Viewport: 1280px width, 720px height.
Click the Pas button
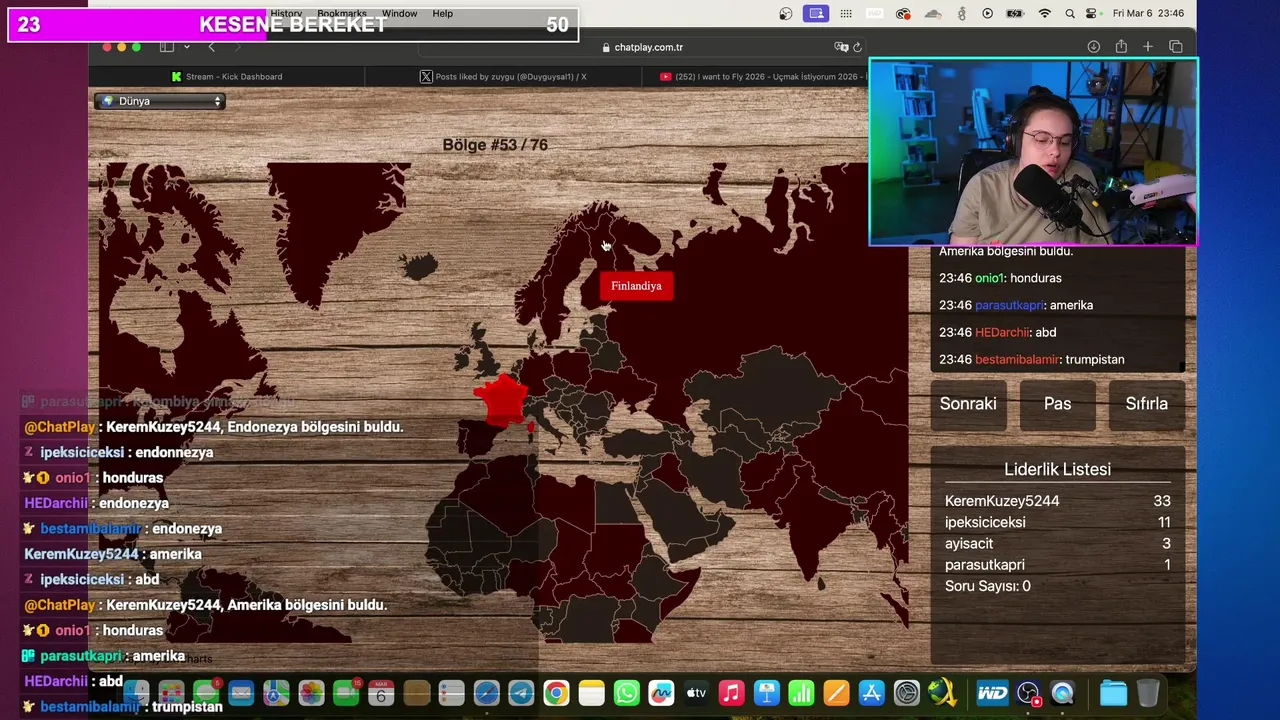[x=1057, y=404]
